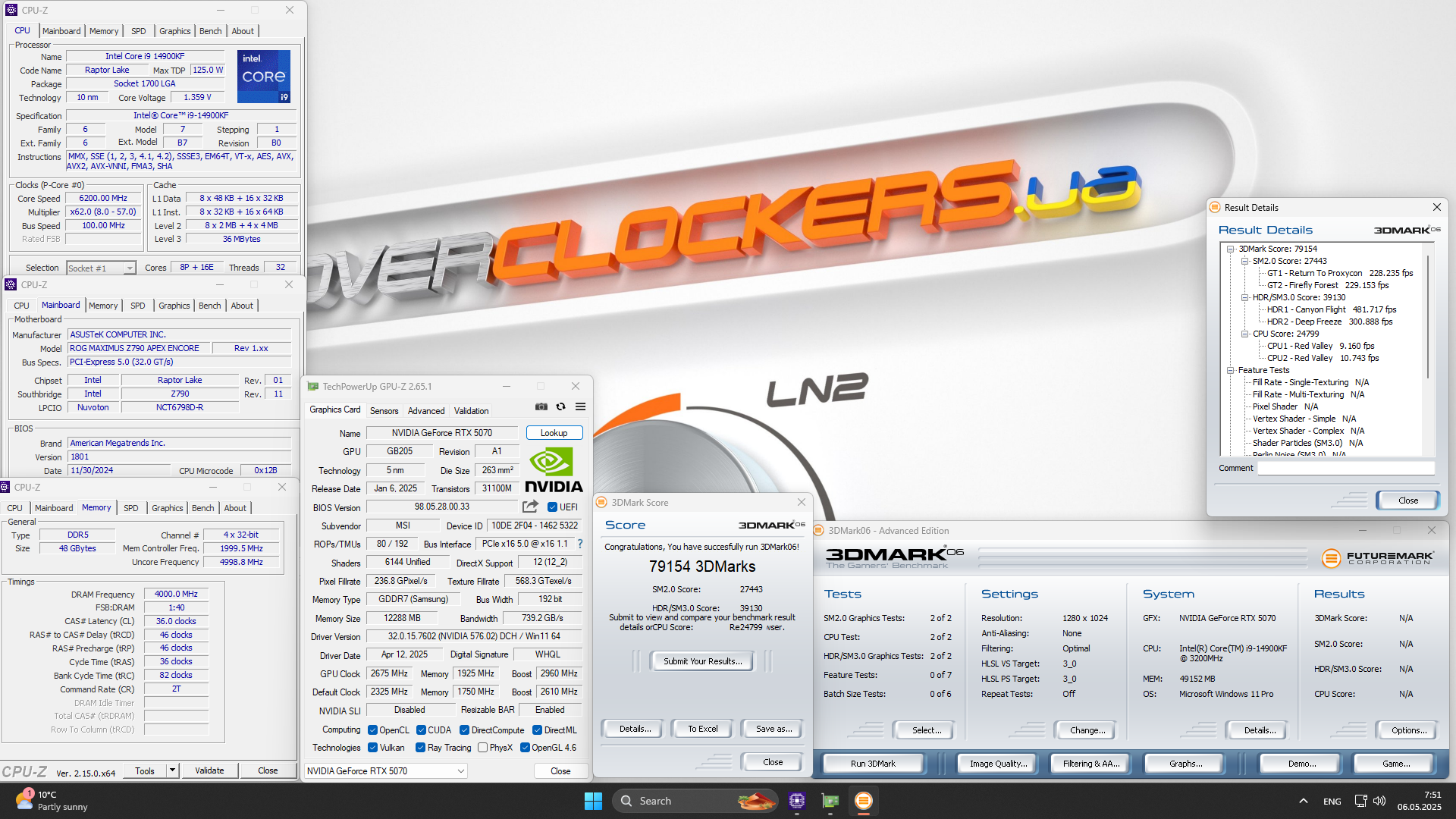Click the 3DMark06 taskbar icon
This screenshot has height=819, width=1456.
coord(863,801)
